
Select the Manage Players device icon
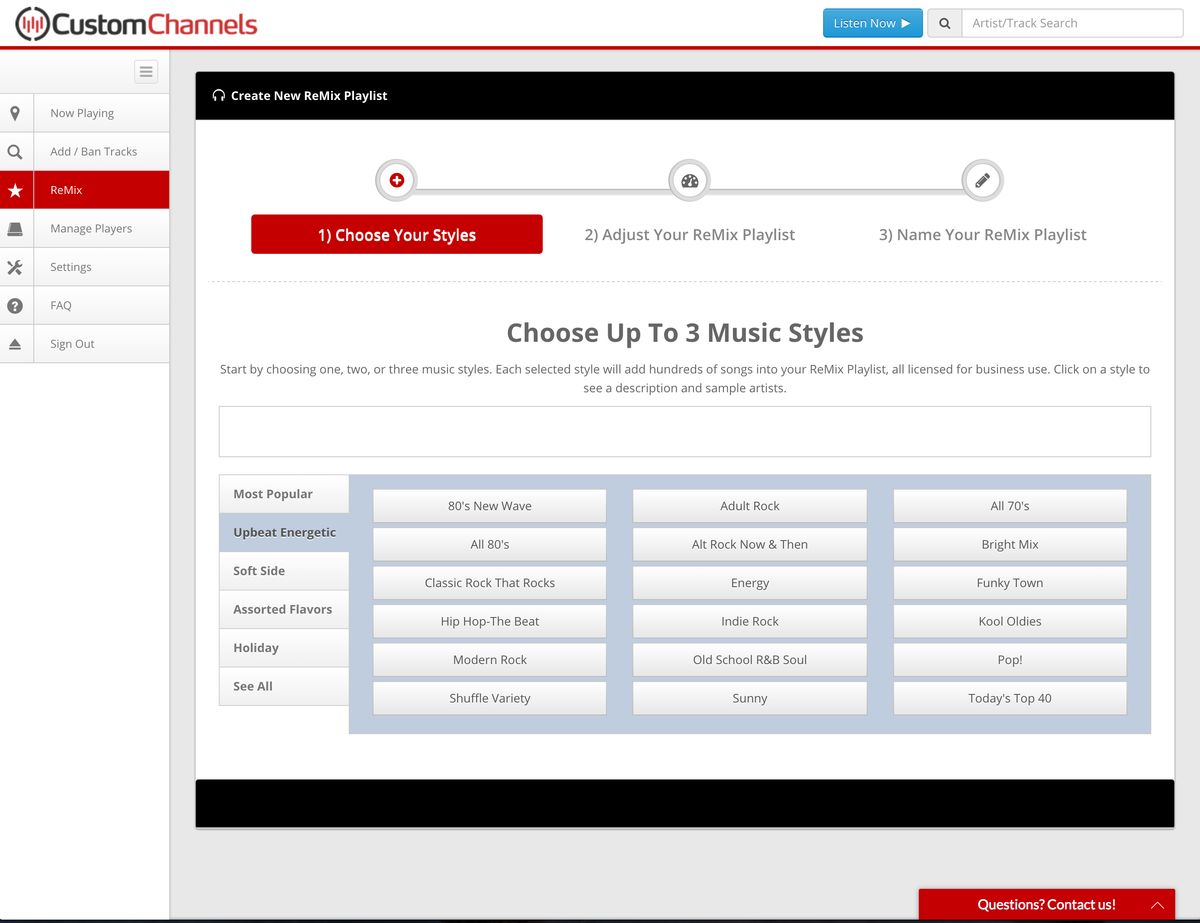click(16, 228)
